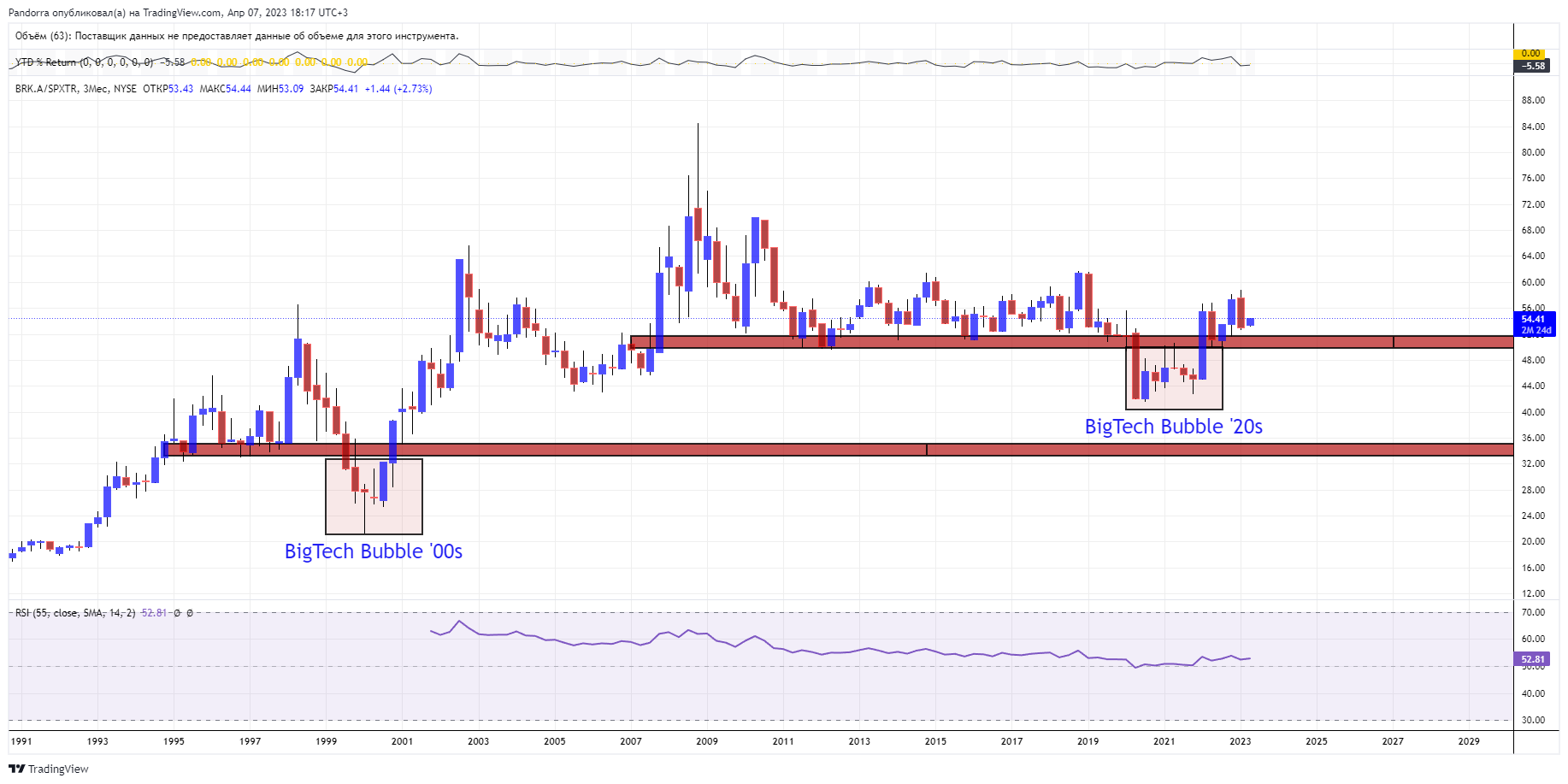Image resolution: width=1568 pixels, height=784 pixels.
Task: Select the 'BigTech Bubble '00s' text annotation
Action: click(374, 551)
